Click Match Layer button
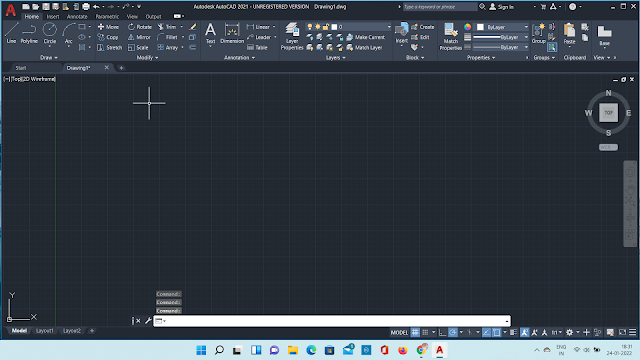The width and height of the screenshot is (640, 360). tap(364, 48)
